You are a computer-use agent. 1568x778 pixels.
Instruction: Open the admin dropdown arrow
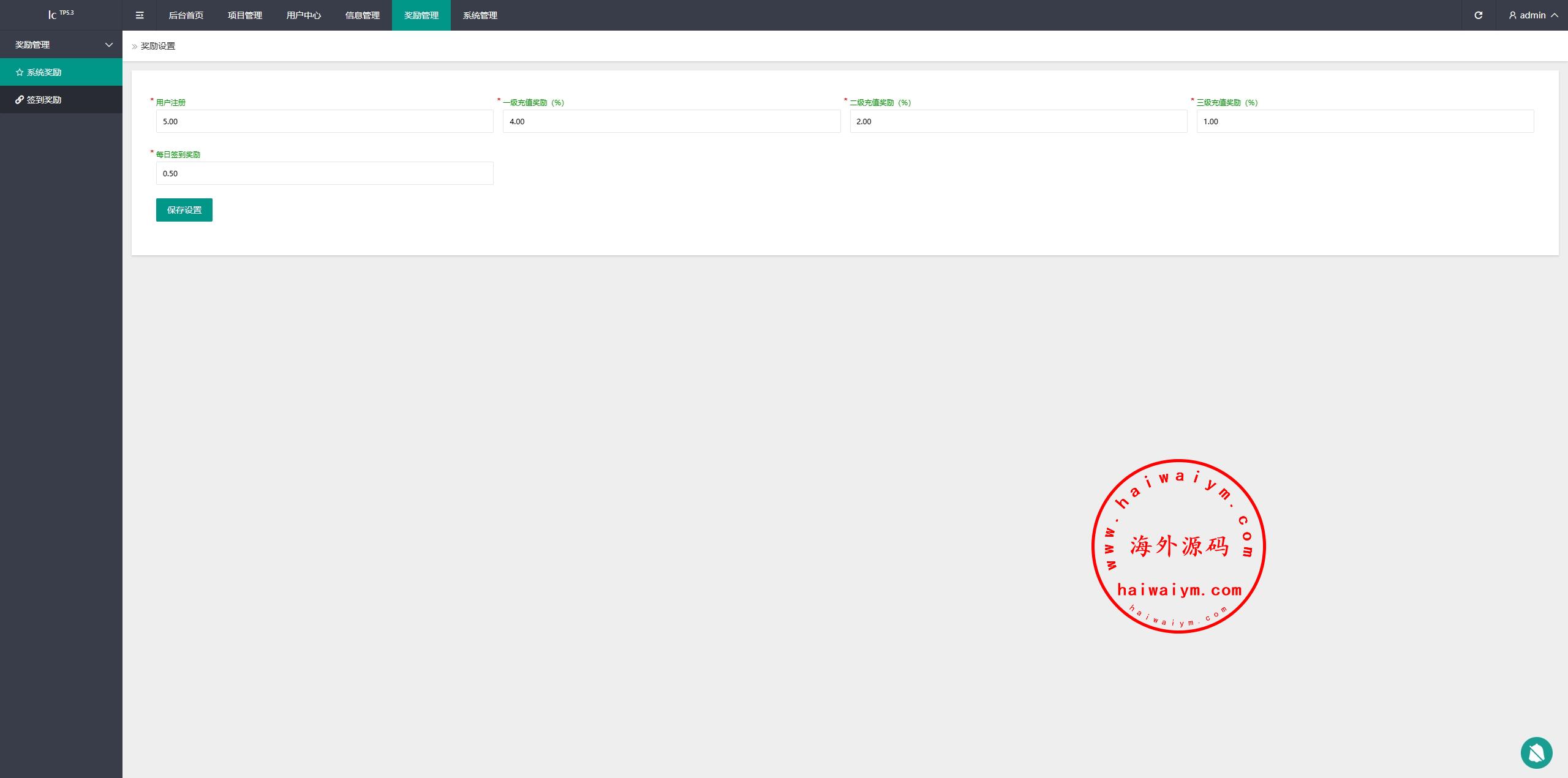click(1555, 15)
